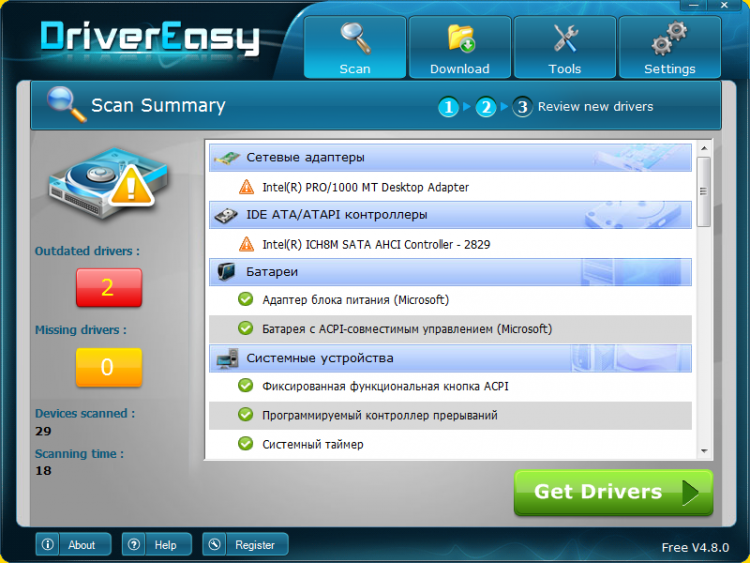Viewport: 750px width, 563px height.
Task: Select Батарея с ACPI-совместимым управлением row
Action: tap(450, 329)
